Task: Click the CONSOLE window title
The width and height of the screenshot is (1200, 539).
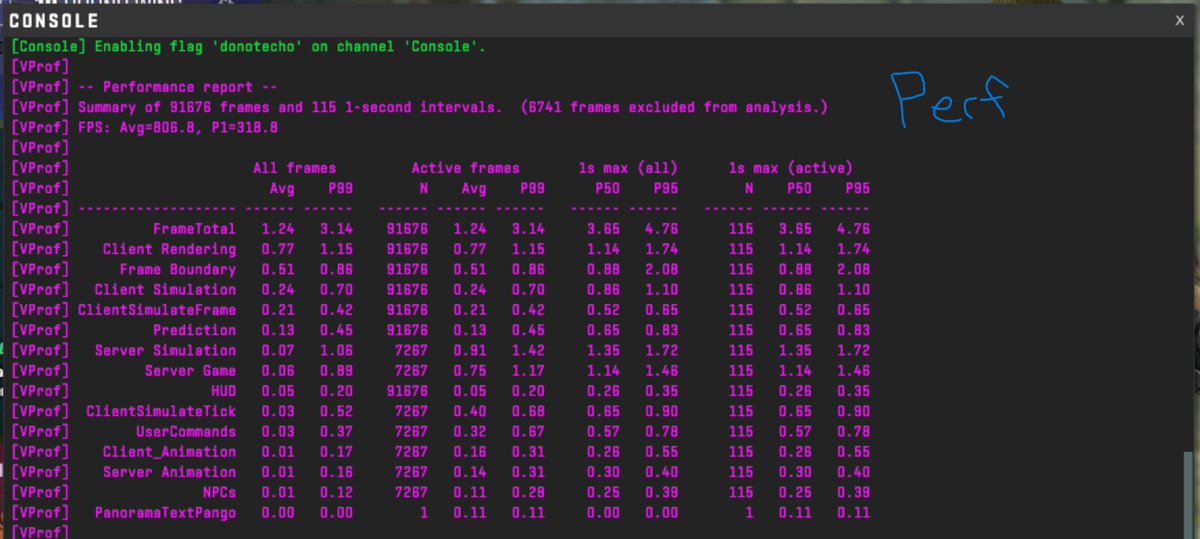Action: pos(54,21)
